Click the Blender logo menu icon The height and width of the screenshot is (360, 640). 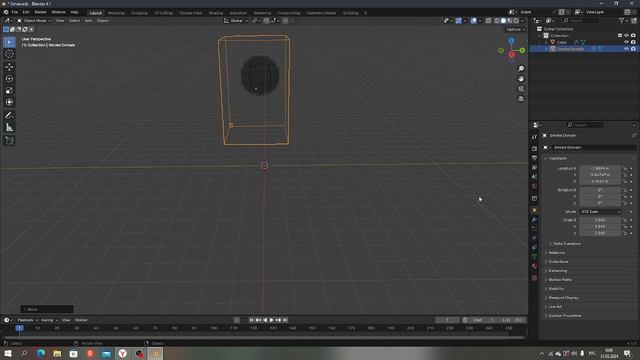pyautogui.click(x=6, y=12)
